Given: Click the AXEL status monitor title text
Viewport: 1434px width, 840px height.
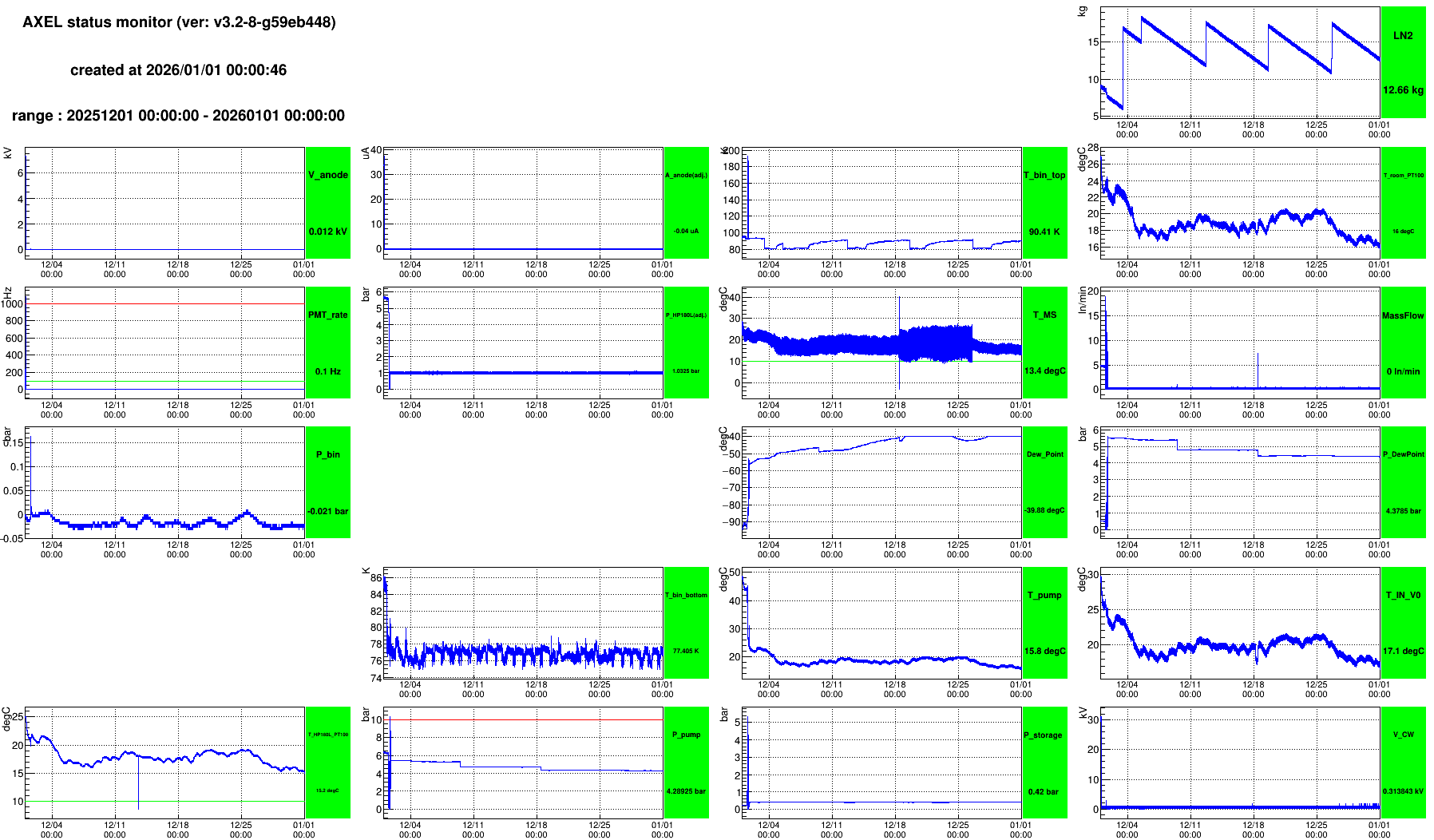Looking at the screenshot, I should pos(179,22).
